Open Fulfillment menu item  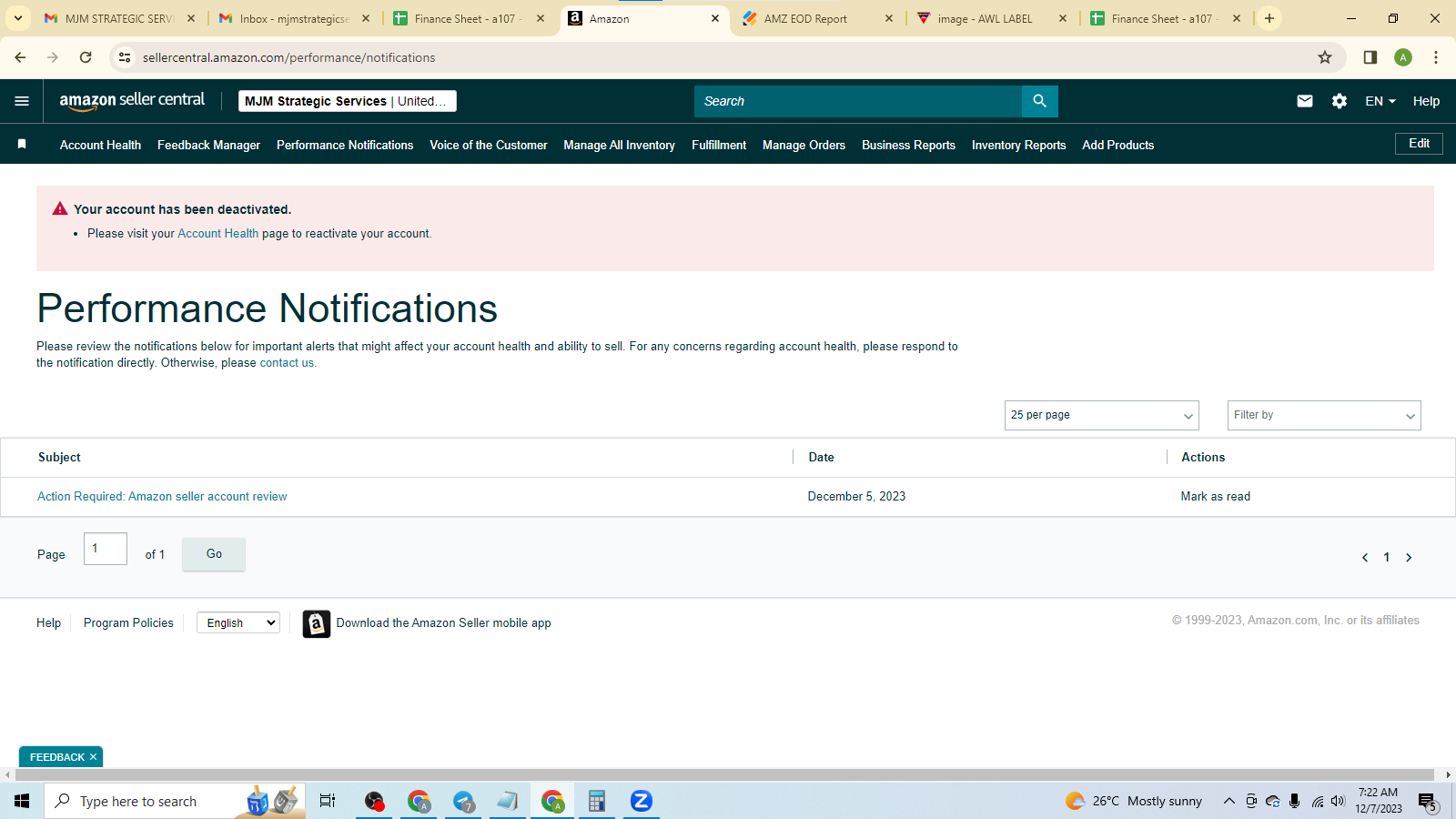(719, 145)
